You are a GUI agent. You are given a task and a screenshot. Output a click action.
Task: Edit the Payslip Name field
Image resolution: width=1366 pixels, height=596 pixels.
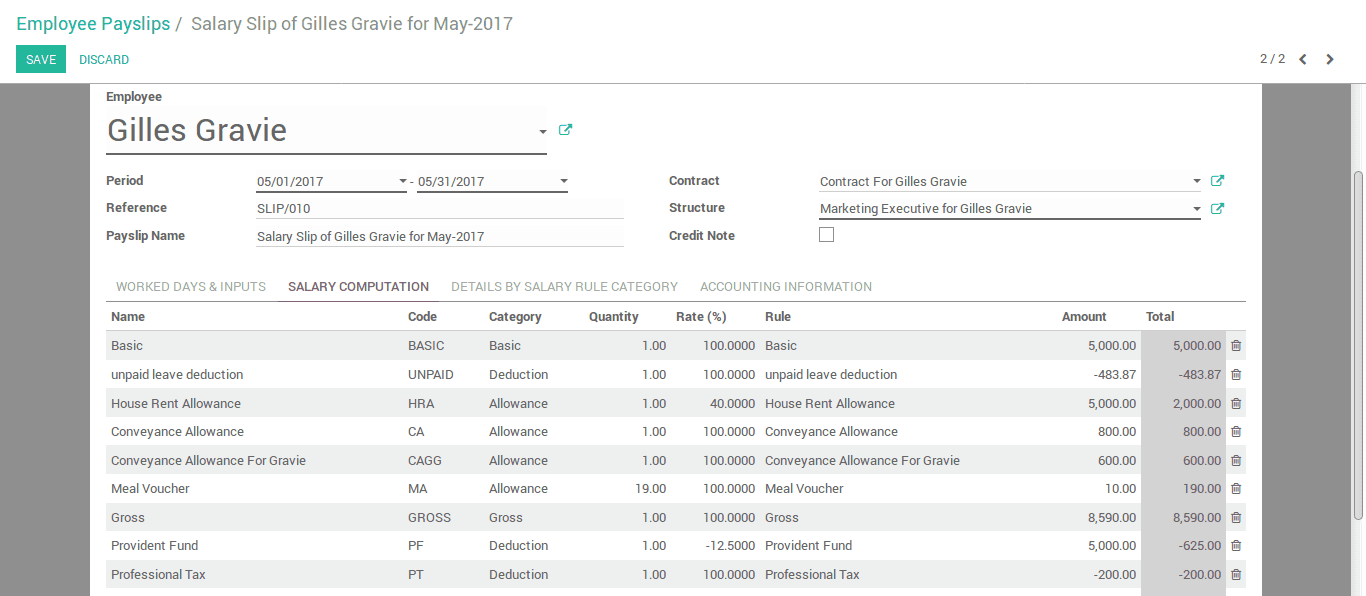pos(440,236)
